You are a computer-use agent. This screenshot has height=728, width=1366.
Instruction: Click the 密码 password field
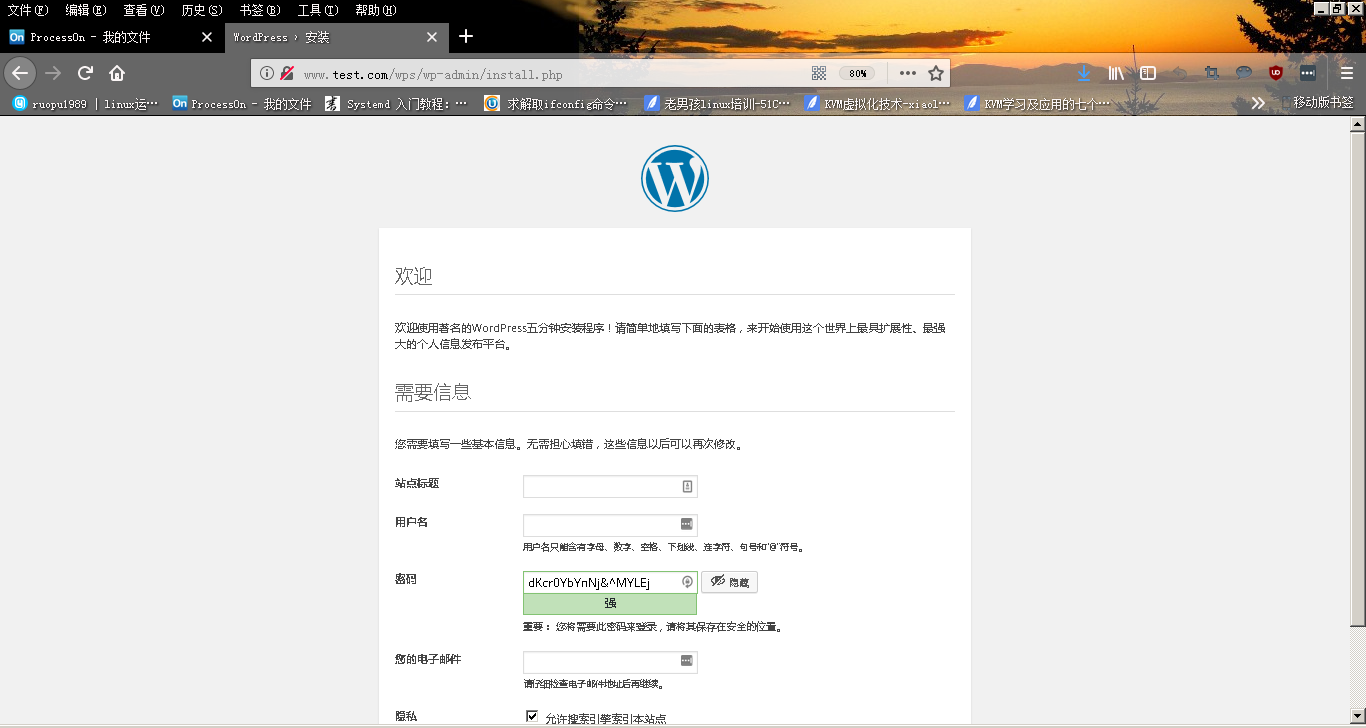(x=610, y=582)
